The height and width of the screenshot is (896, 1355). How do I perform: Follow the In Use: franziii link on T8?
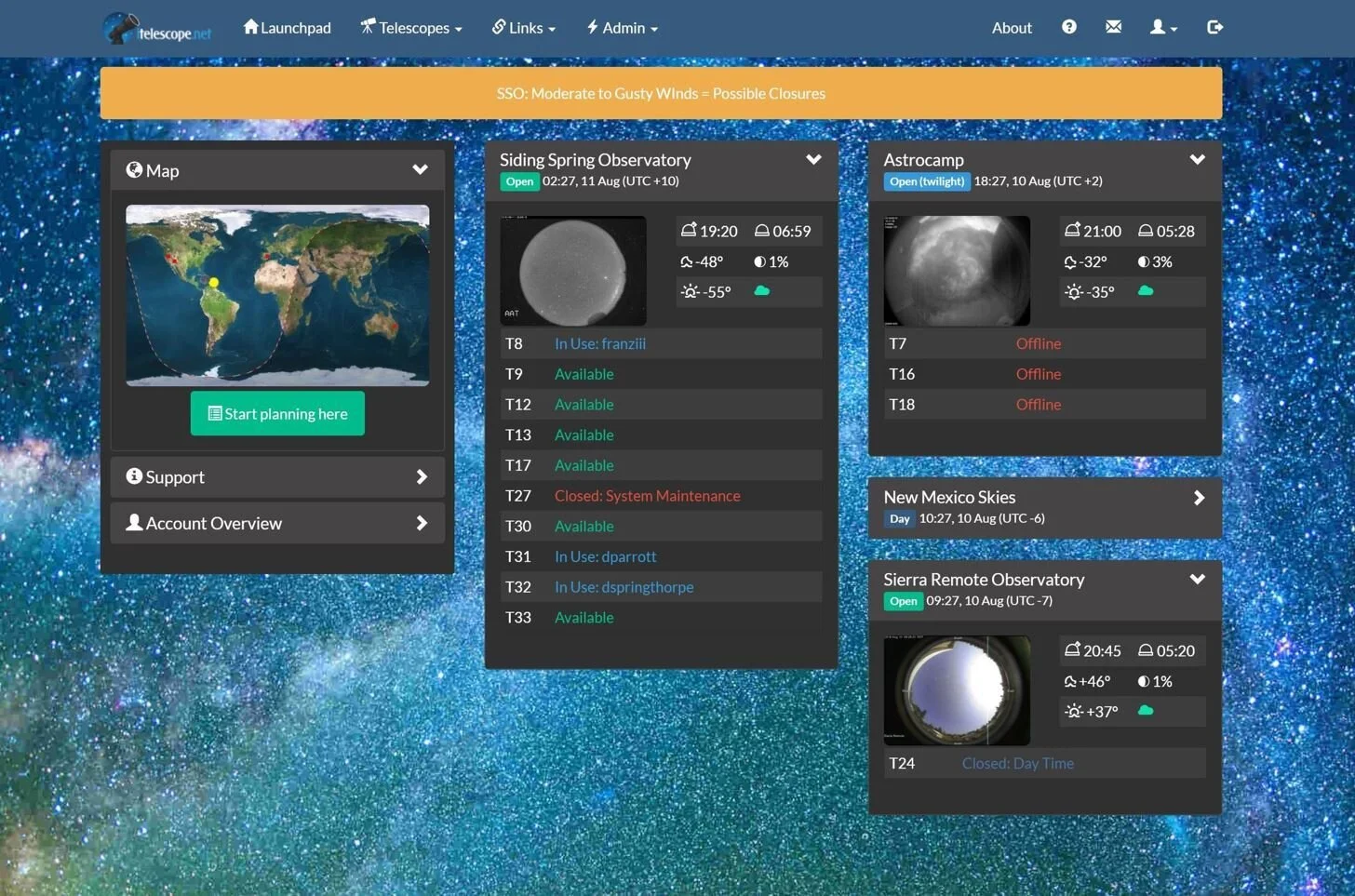(x=600, y=343)
